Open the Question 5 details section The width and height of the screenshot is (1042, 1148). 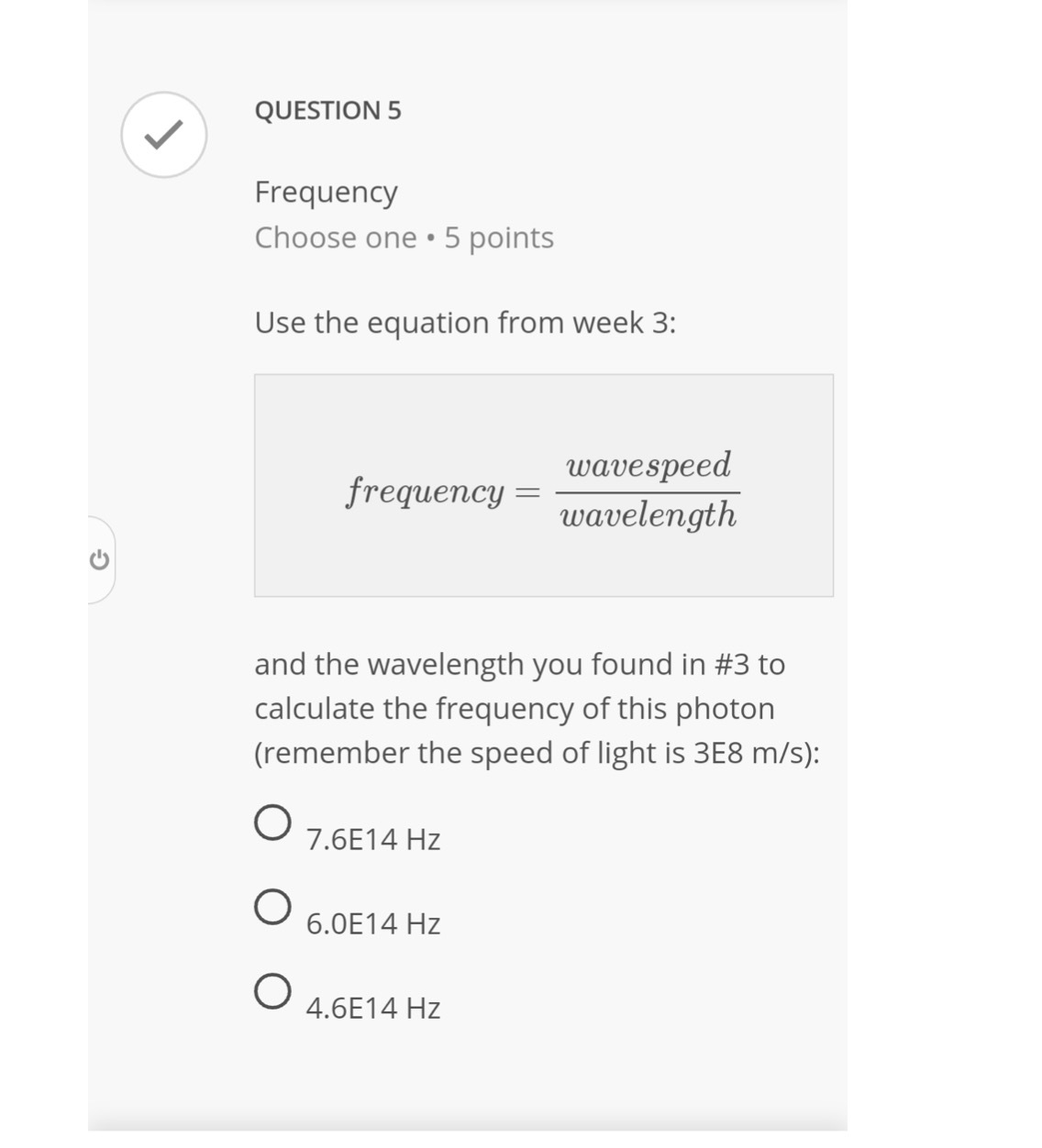tap(327, 111)
